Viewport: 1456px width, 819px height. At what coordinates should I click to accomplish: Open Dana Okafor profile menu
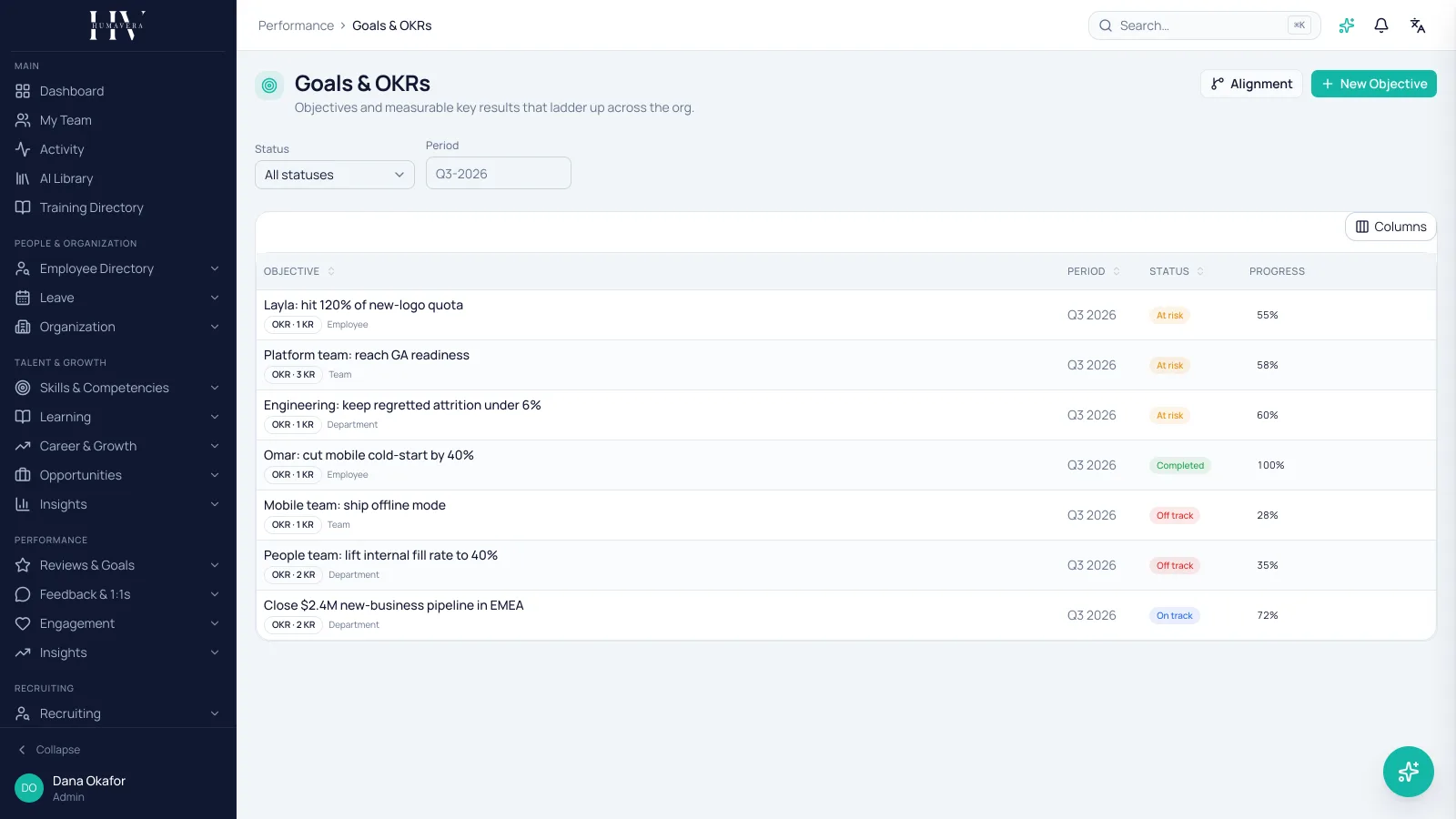118,788
